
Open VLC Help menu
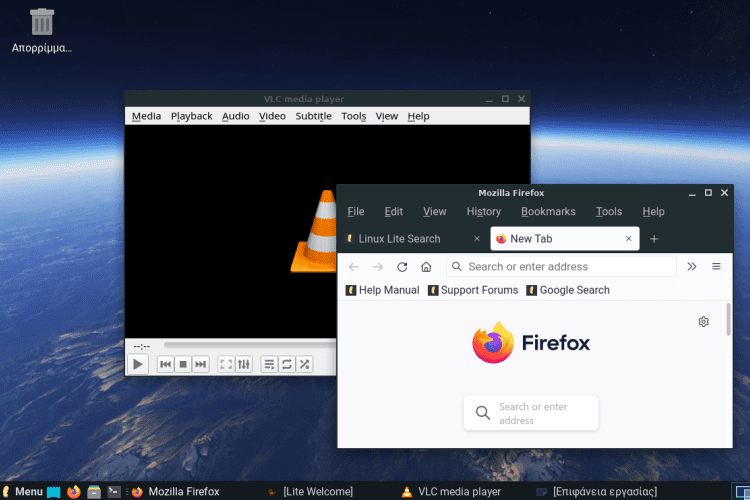coord(419,116)
